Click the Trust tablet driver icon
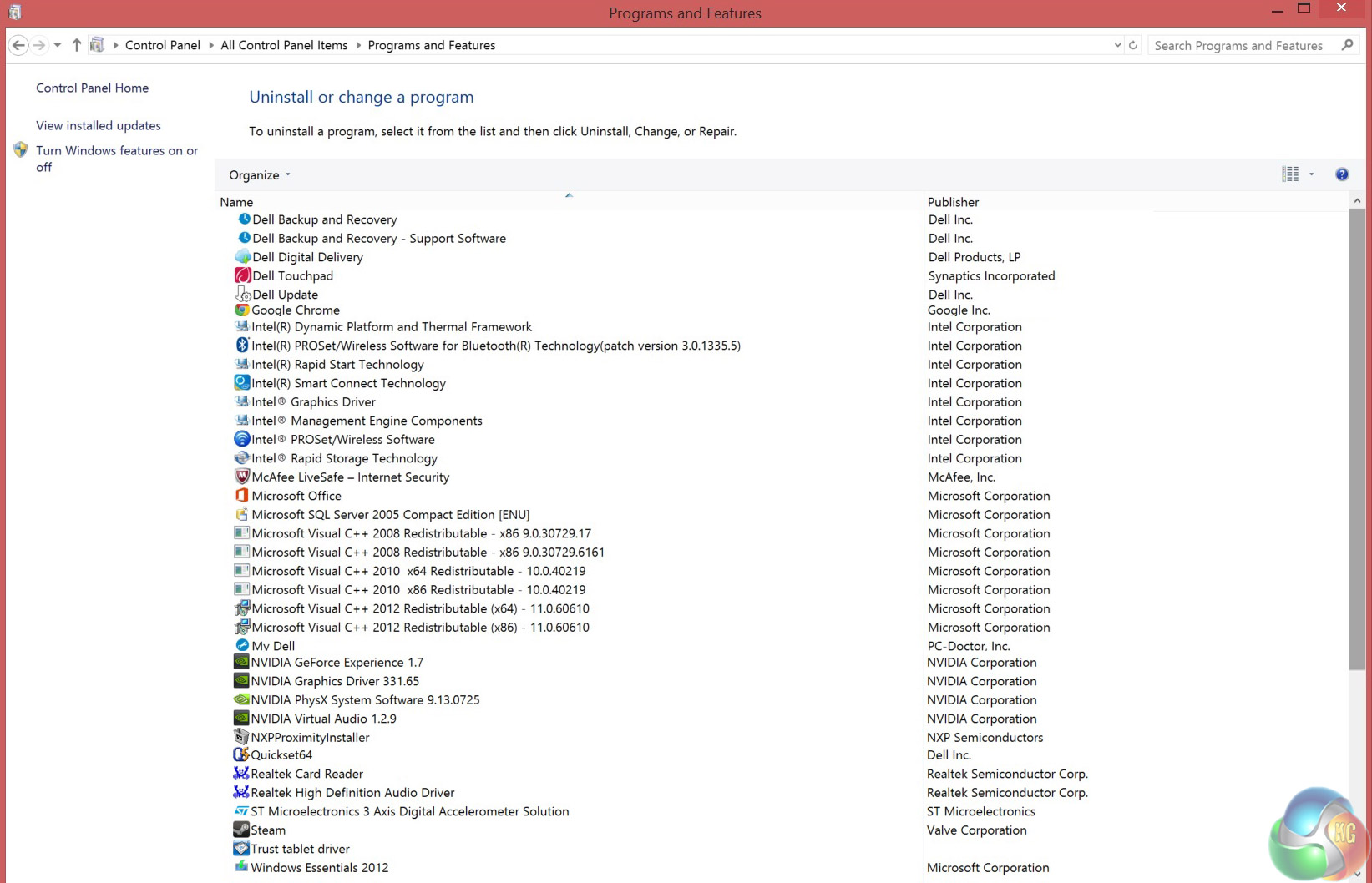The image size is (1372, 883). click(x=241, y=848)
